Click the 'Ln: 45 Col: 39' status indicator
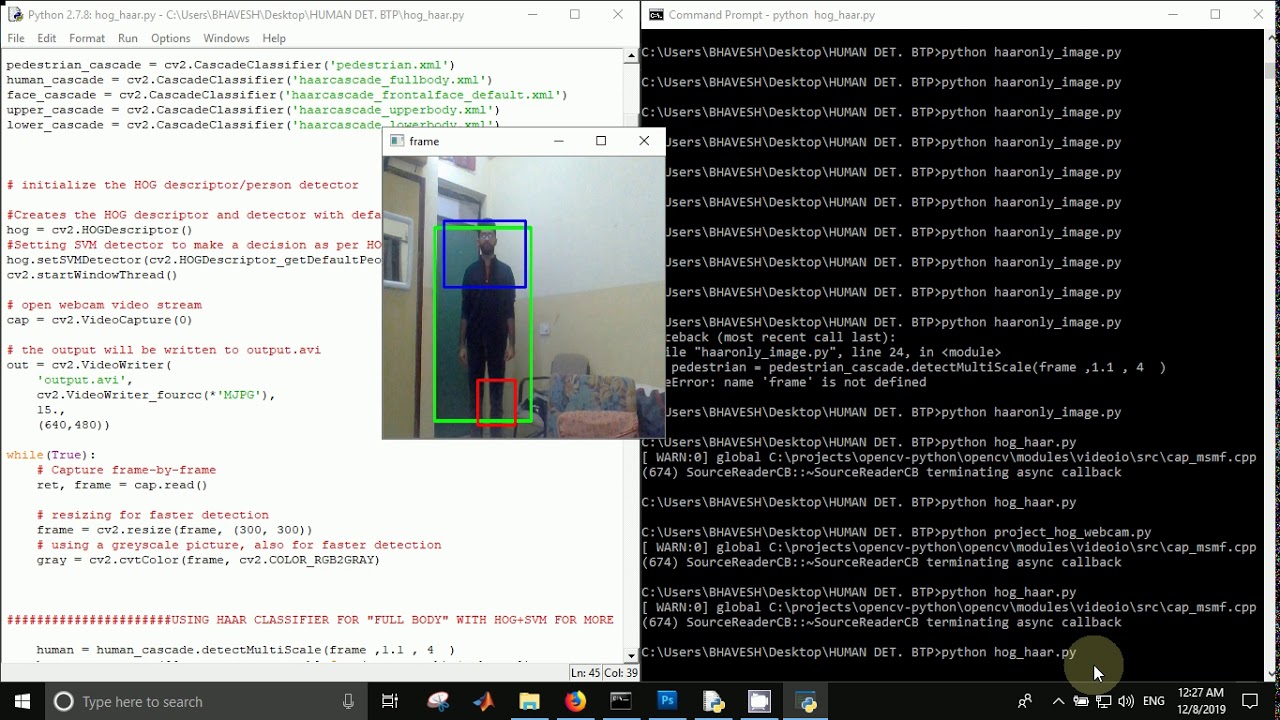This screenshot has width=1280, height=720. tap(604, 673)
